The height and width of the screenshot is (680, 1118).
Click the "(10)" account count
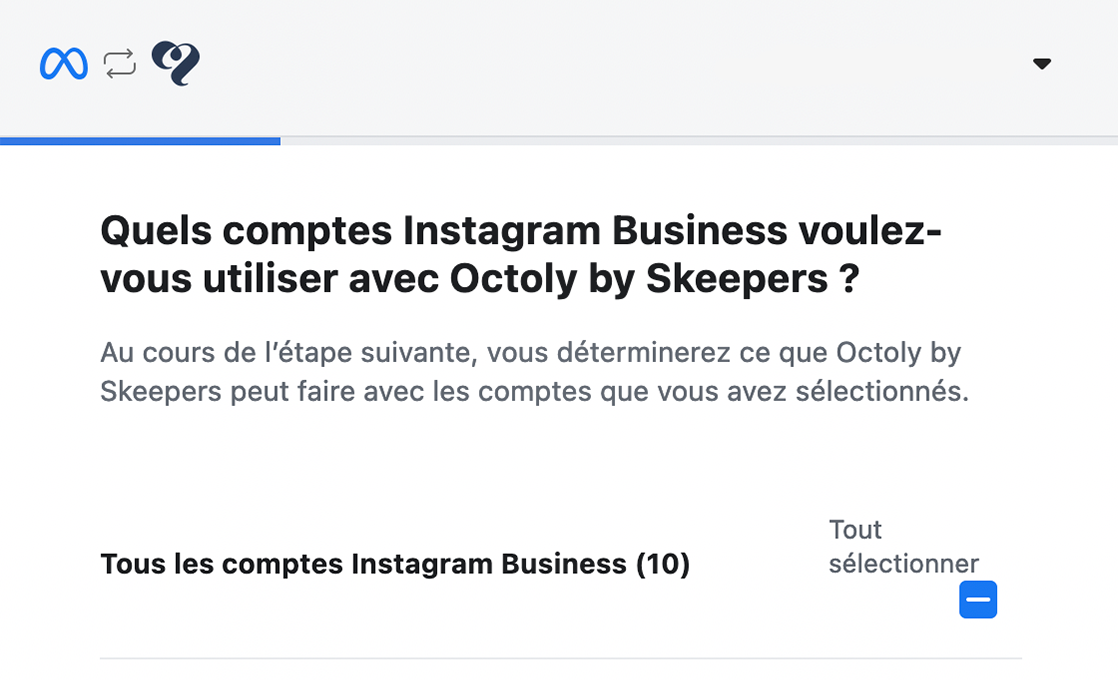[663, 564]
